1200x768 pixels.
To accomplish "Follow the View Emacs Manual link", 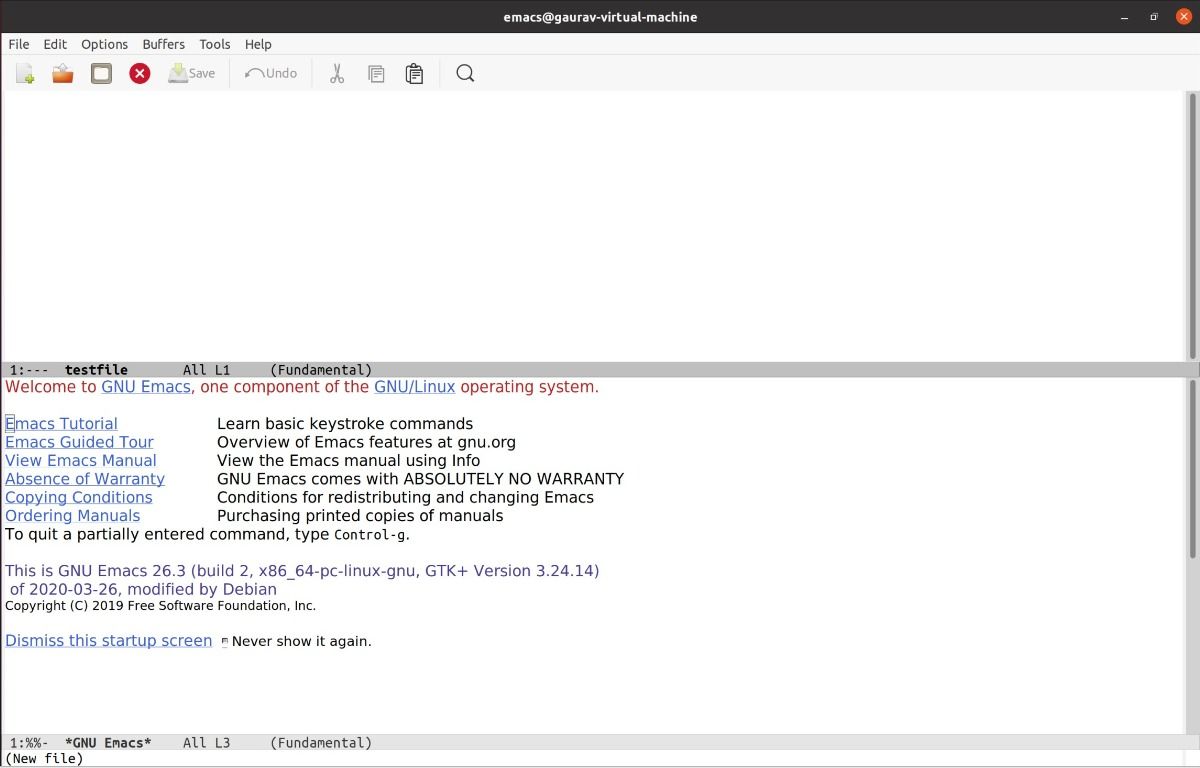I will point(81,460).
